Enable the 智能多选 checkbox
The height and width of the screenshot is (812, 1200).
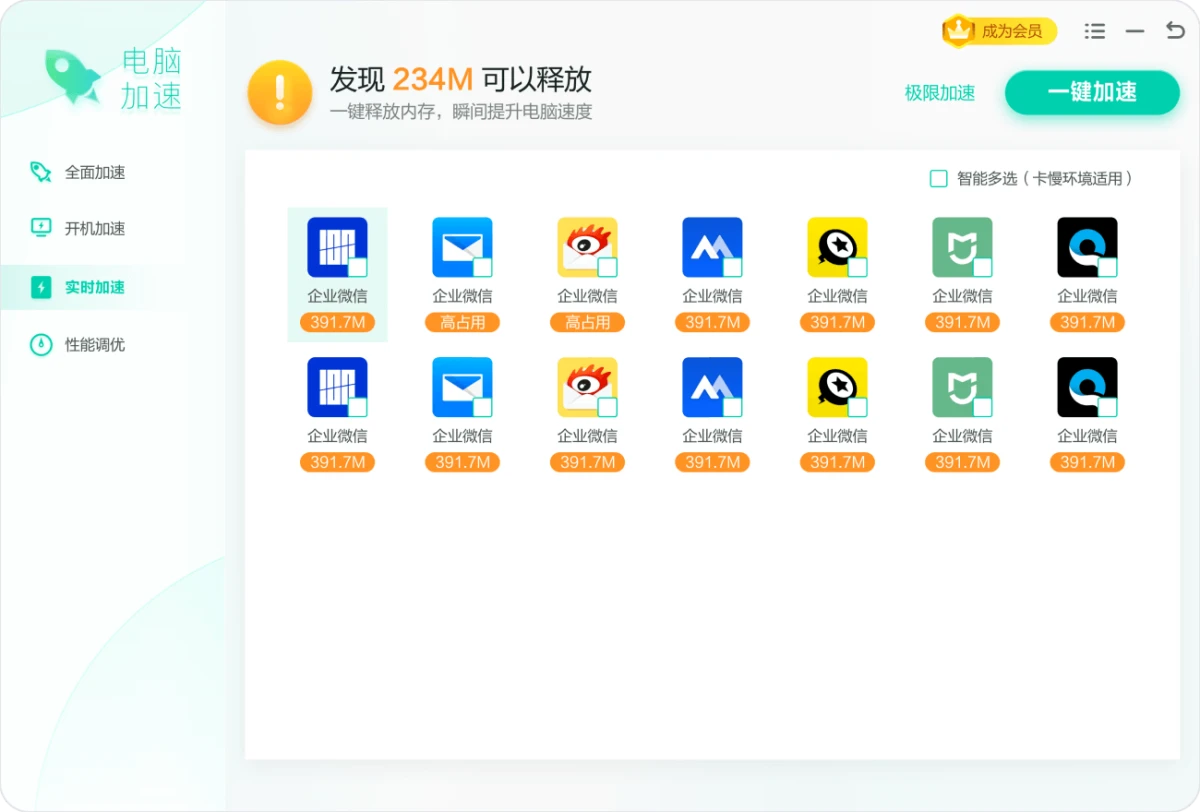click(938, 178)
